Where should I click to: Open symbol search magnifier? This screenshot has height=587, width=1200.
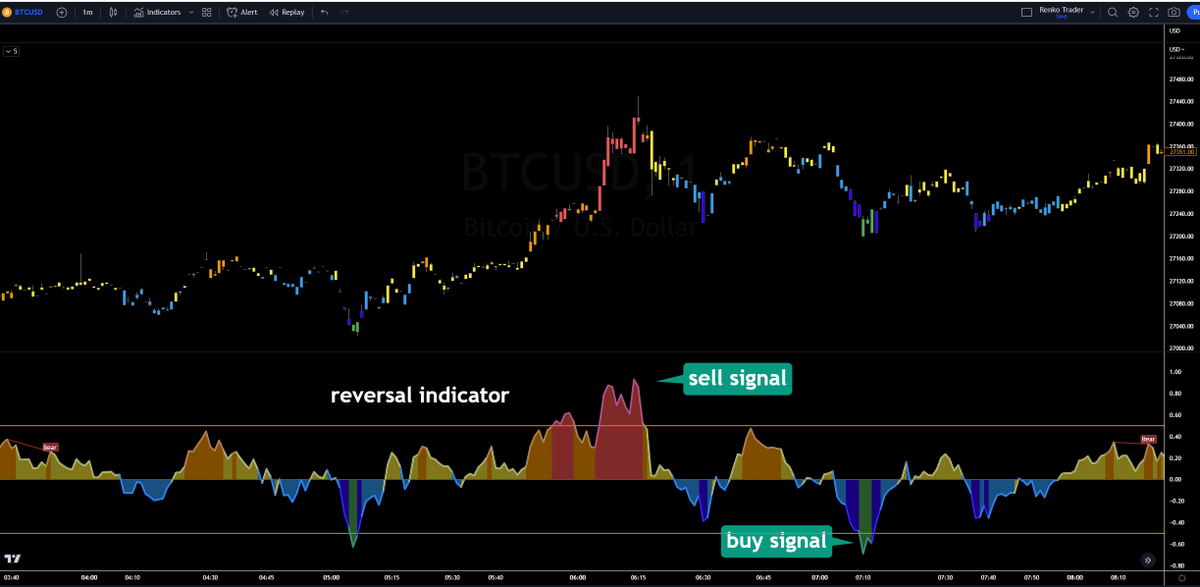pyautogui.click(x=1112, y=12)
